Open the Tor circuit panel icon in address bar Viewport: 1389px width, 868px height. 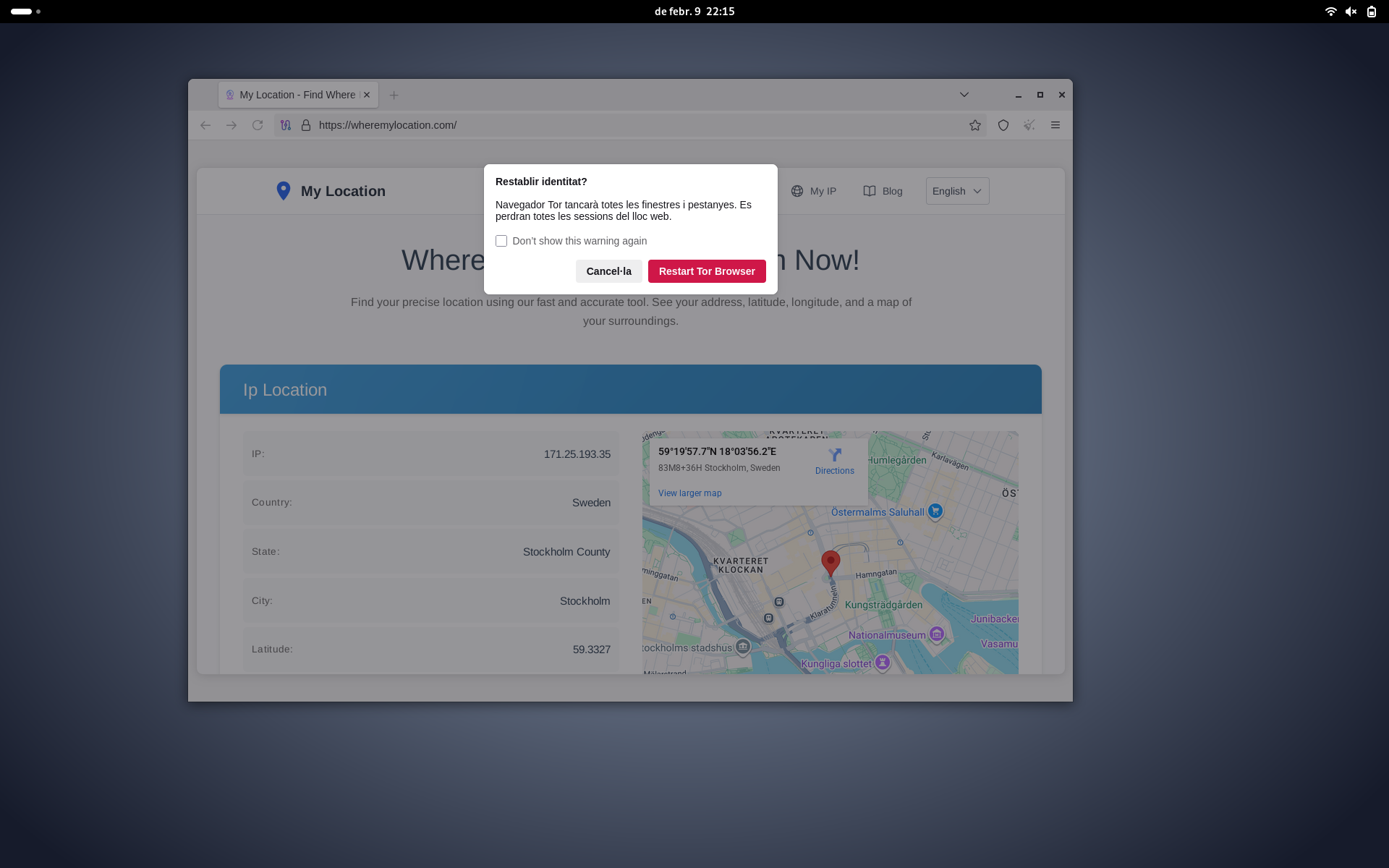(285, 124)
